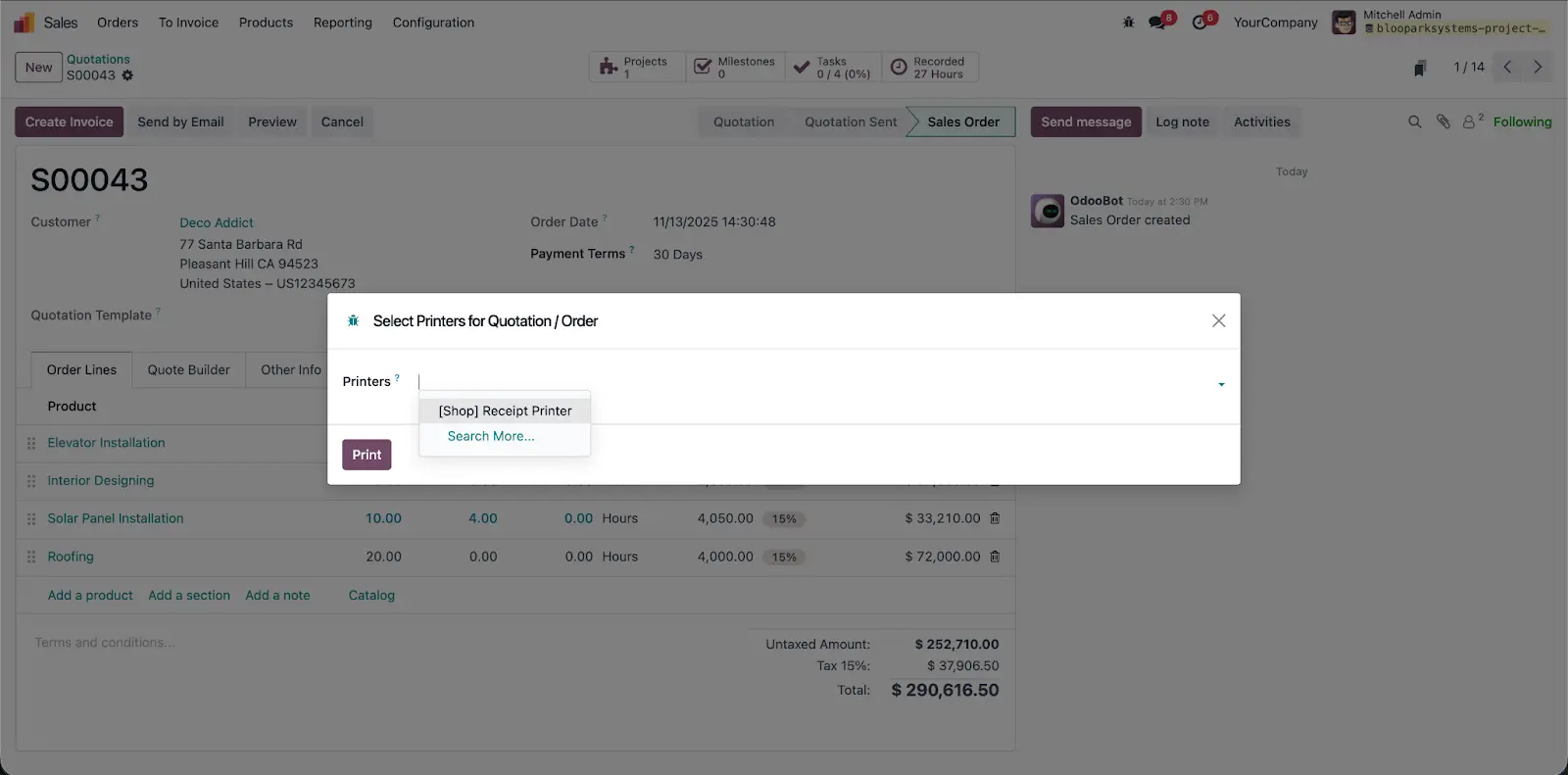Open the Activities chatter button
The width and height of the screenshot is (1568, 775).
click(x=1262, y=121)
